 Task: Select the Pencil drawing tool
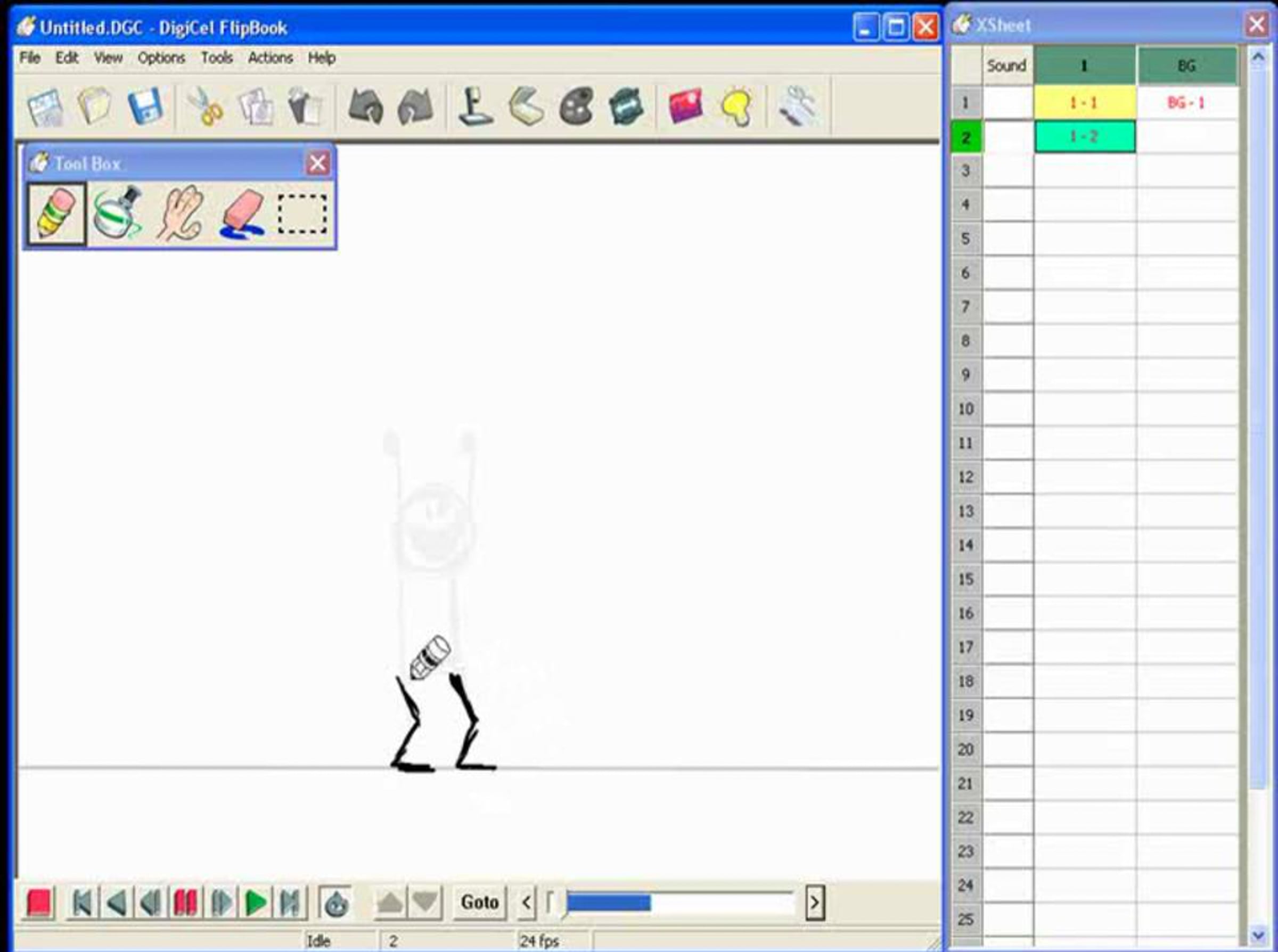point(56,214)
